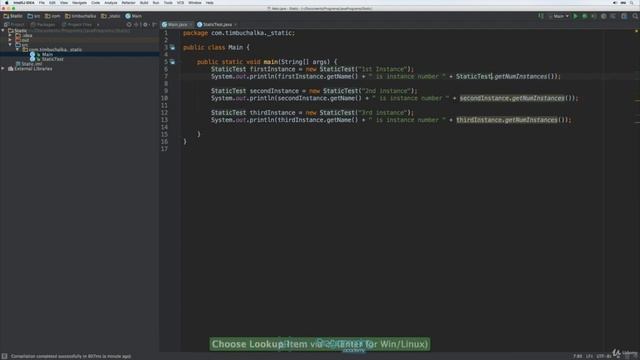Screen dimensions: 640x360
Task: Toggle tool window buttons in status bar corner
Action: (x=4, y=356)
